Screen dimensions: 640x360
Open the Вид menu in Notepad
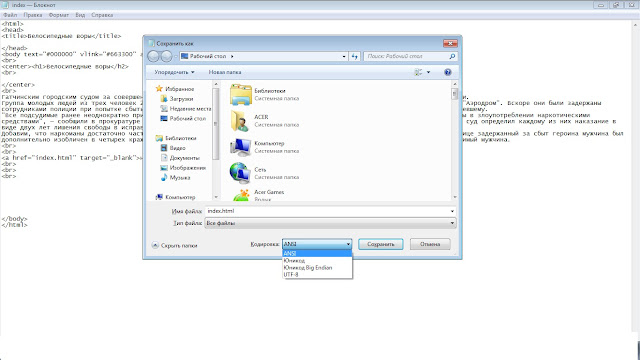point(80,15)
